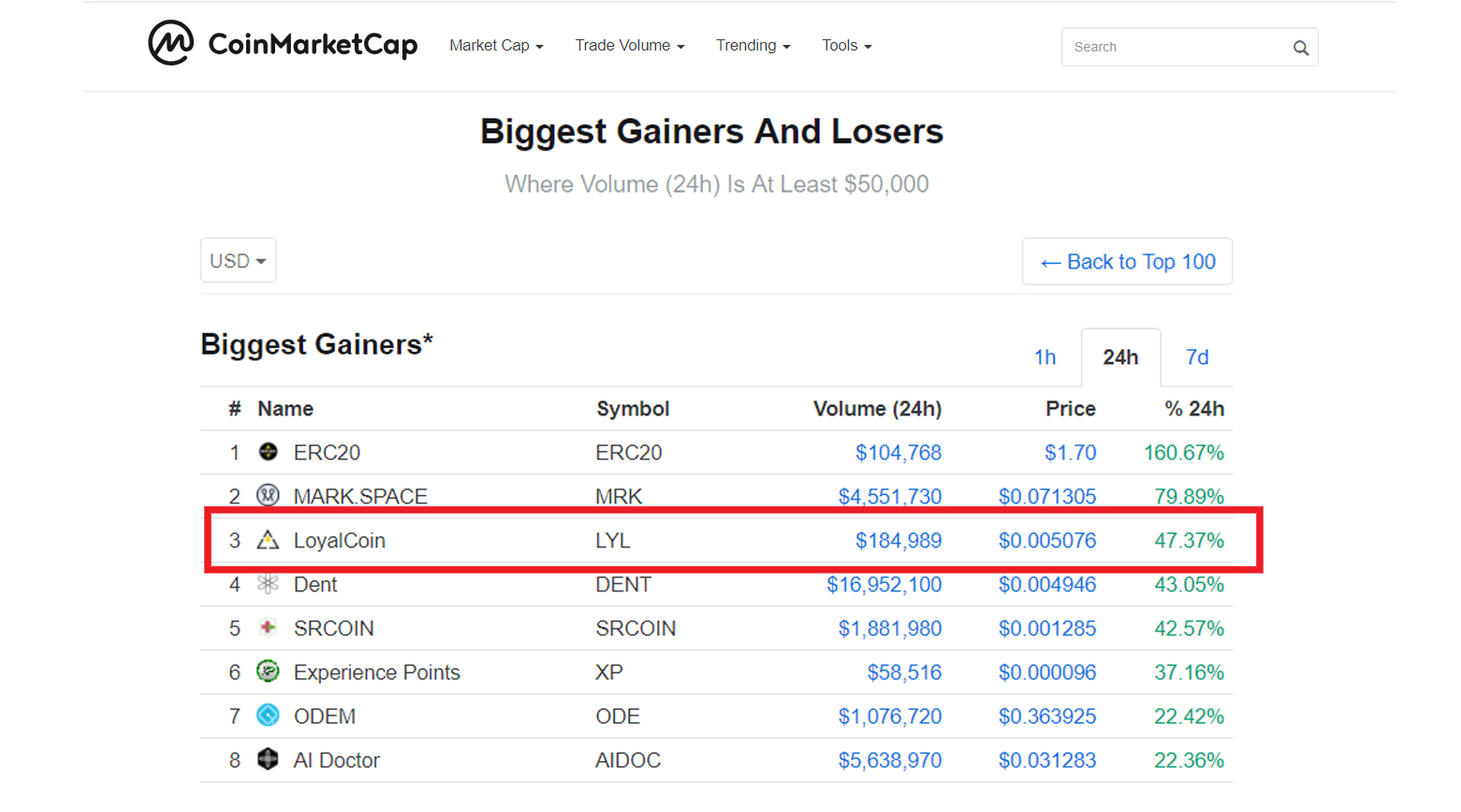Screen dimensions: 1461x812
Task: Click the MARK.SPACE coin icon
Action: click(x=269, y=495)
